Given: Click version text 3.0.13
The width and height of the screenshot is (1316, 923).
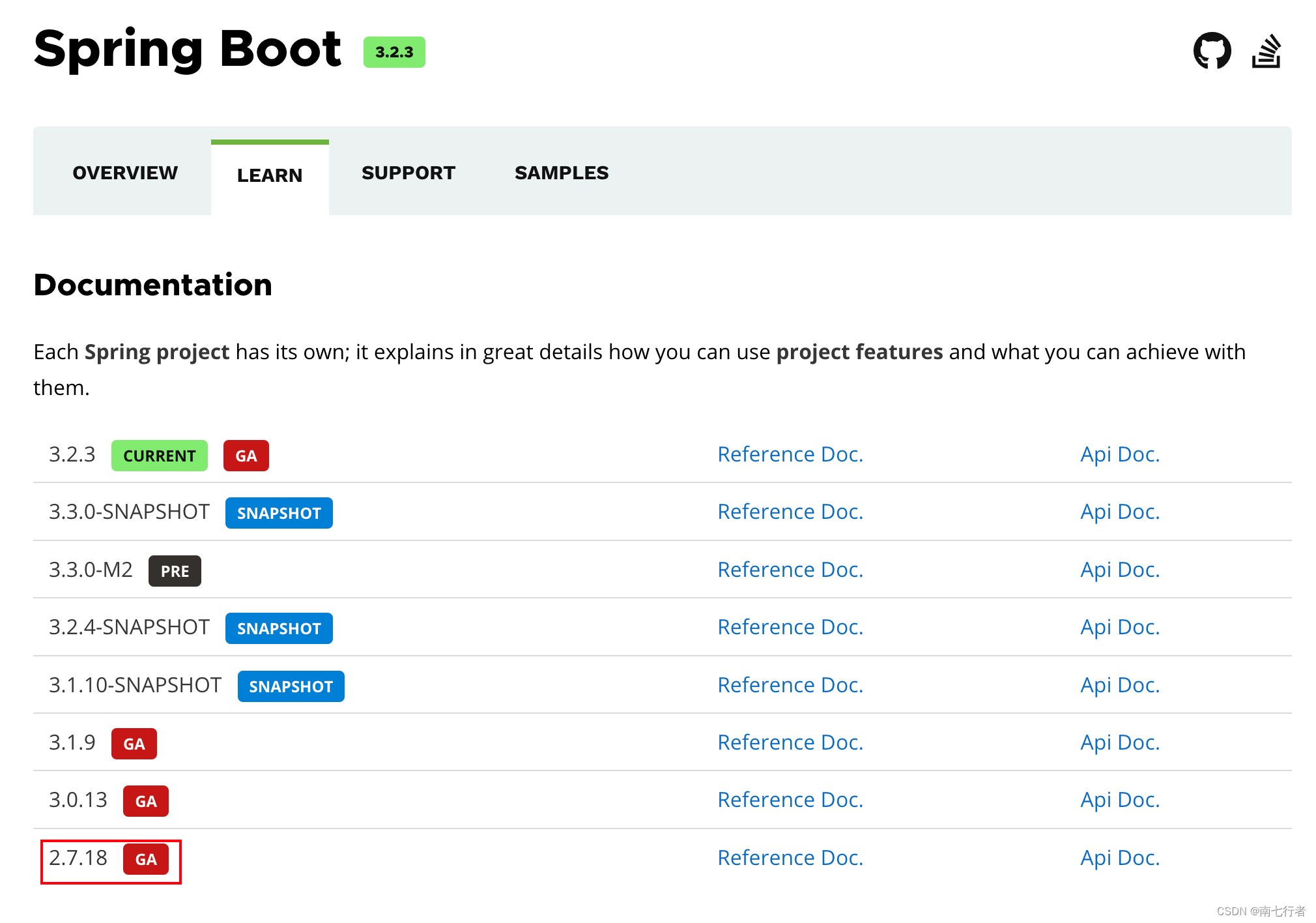Looking at the screenshot, I should [x=78, y=800].
